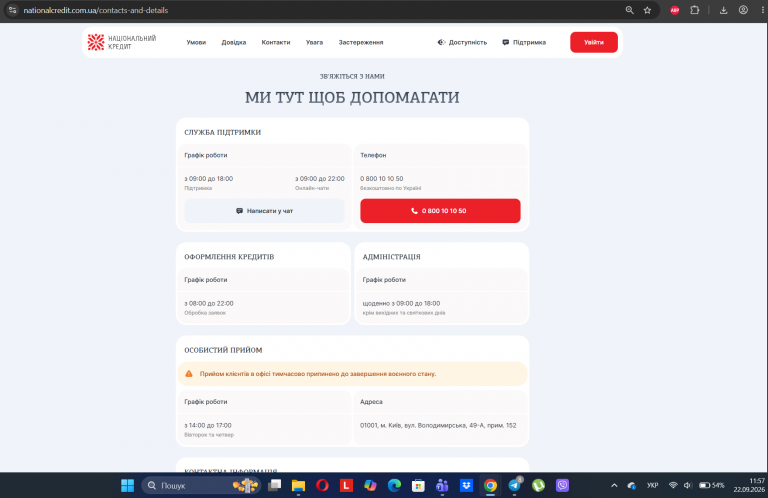The height and width of the screenshot is (498, 768).
Task: Open File Explorer from the taskbar
Action: coord(298,485)
